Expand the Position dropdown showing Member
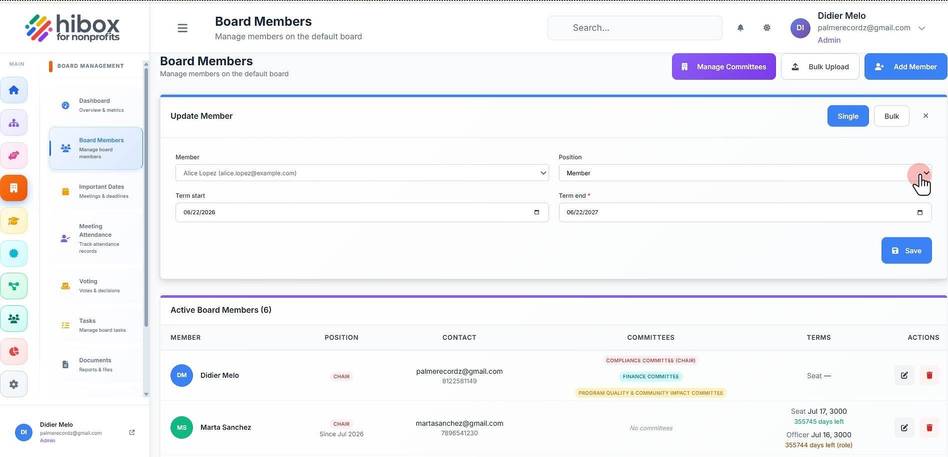 tap(744, 173)
